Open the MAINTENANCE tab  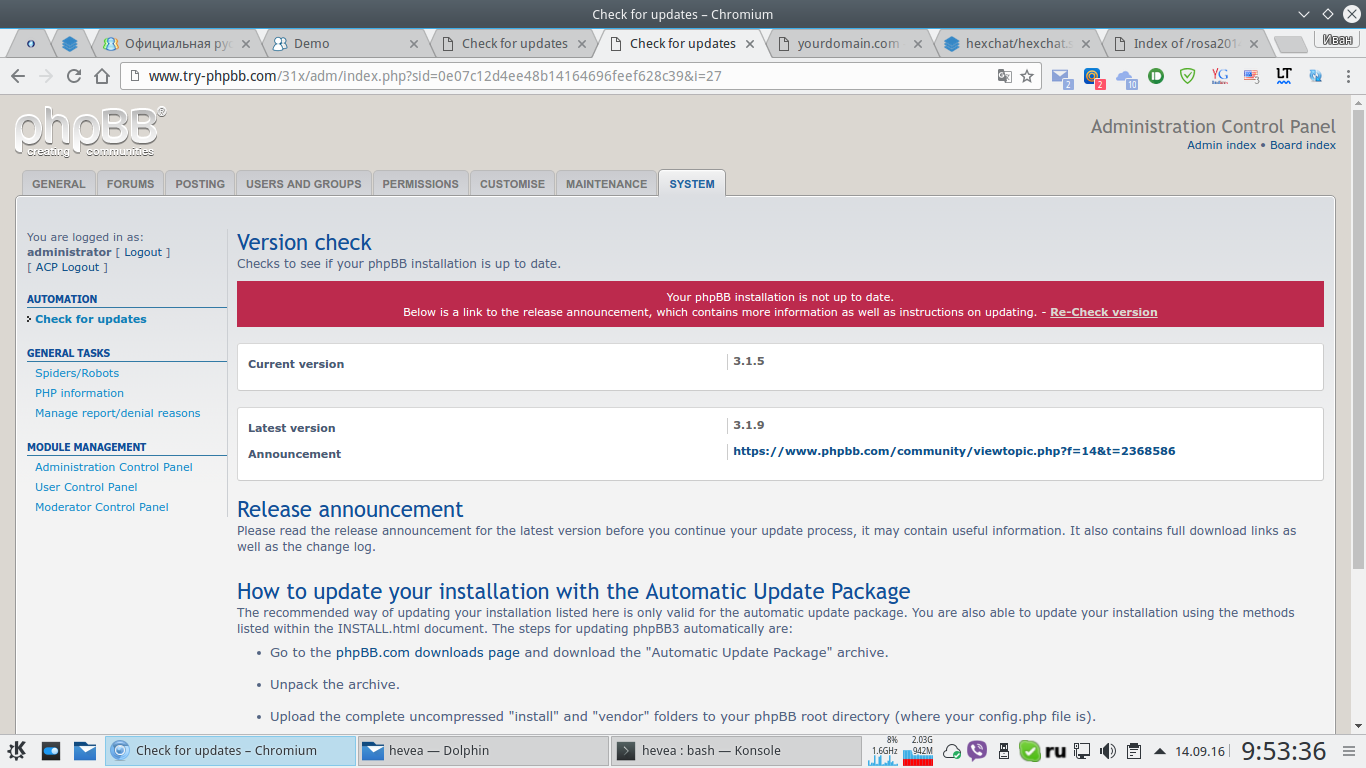(607, 184)
